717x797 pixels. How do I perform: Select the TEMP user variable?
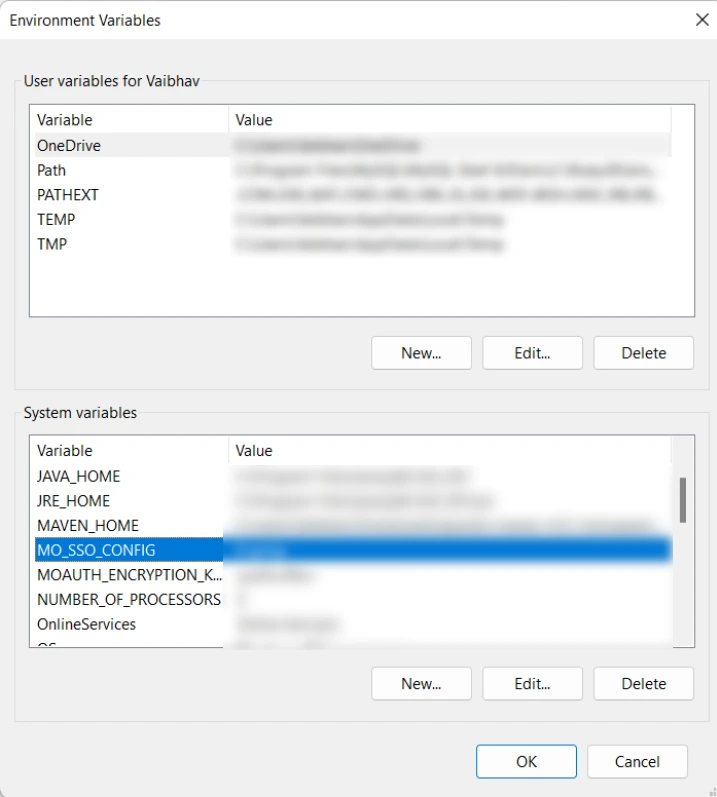[x=353, y=220]
